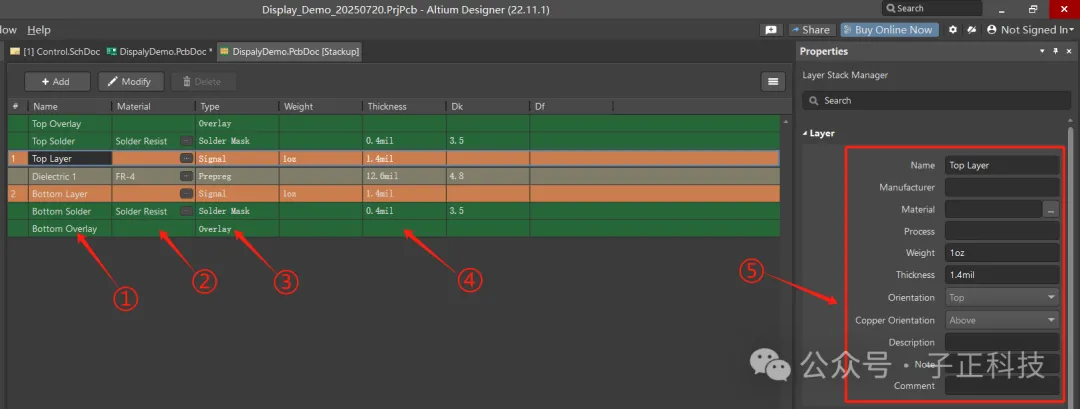Viewport: 1080px width, 409px height.
Task: Open material browser for Top Solder row
Action: coord(187,140)
